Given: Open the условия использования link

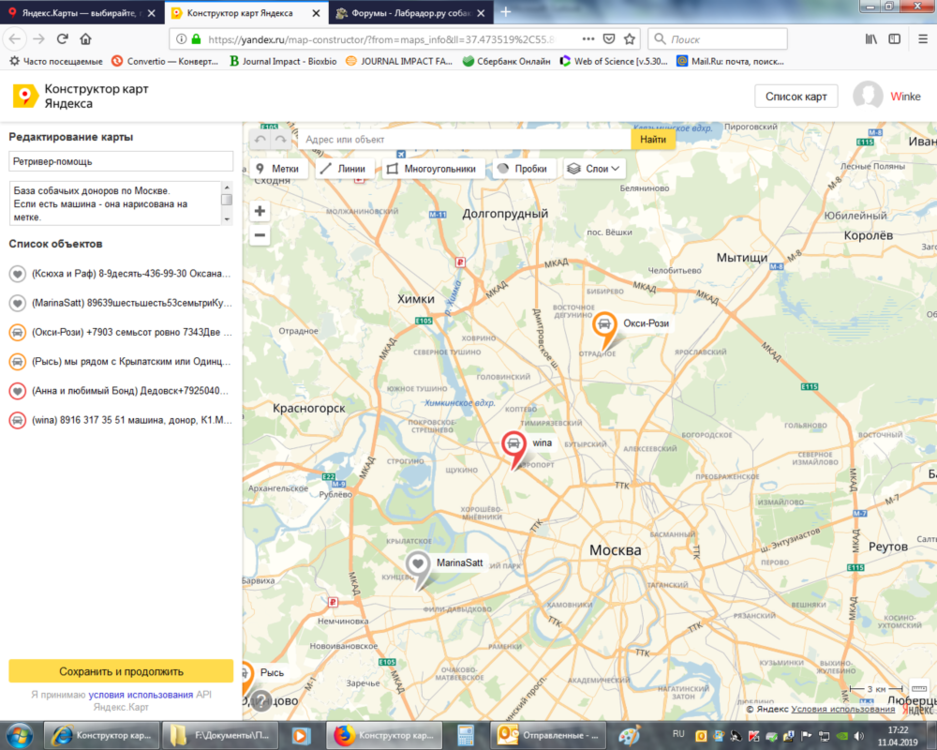Looking at the screenshot, I should pos(140,694).
